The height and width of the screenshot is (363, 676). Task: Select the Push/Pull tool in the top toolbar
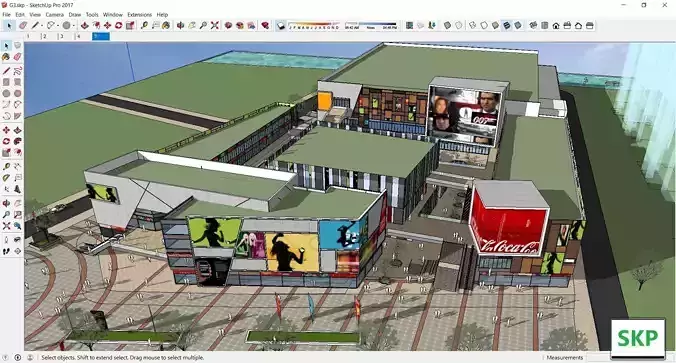coord(84,25)
